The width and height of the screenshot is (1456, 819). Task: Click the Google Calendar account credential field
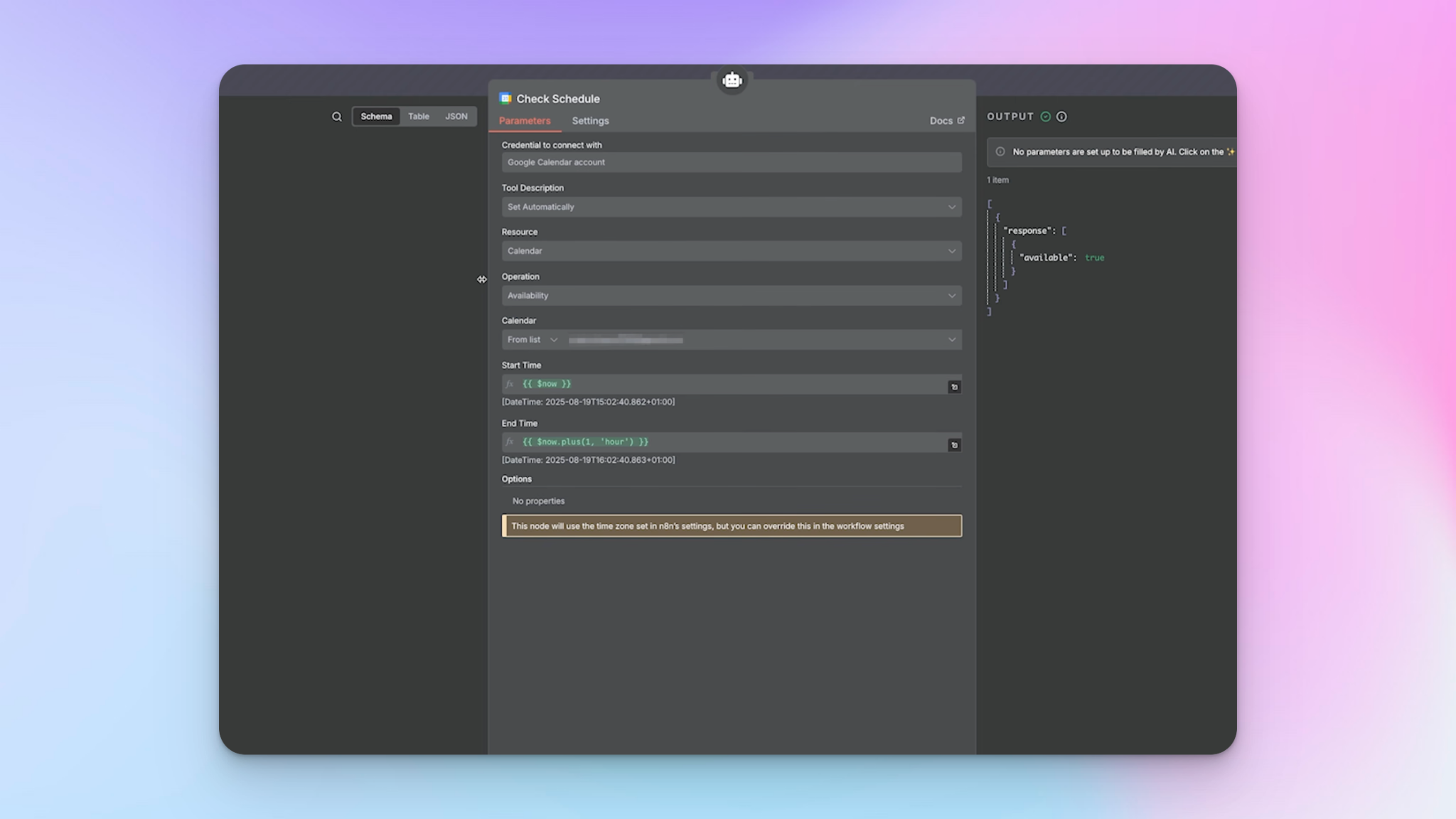coord(731,162)
